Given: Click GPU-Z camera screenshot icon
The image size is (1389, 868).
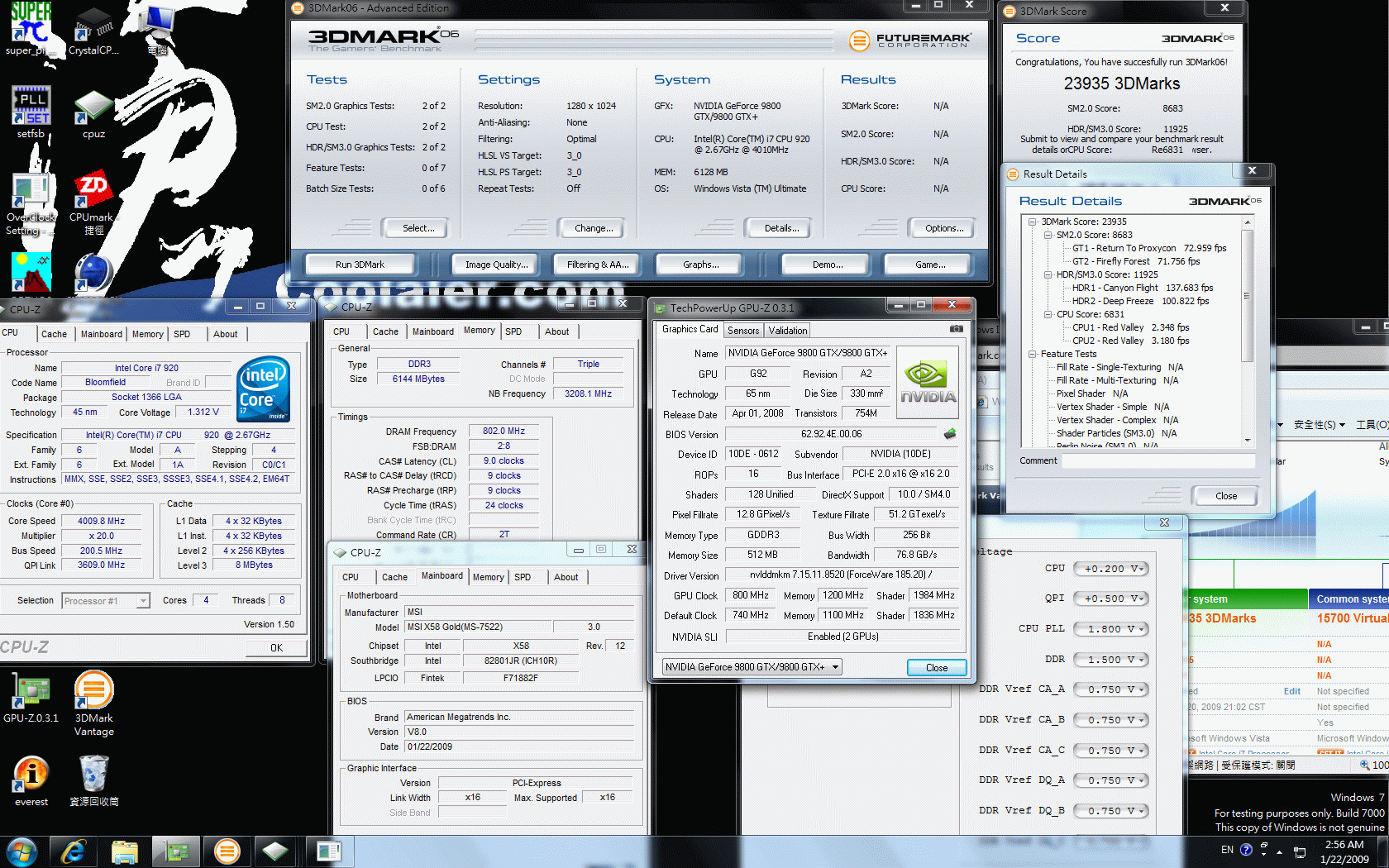Looking at the screenshot, I should click(956, 329).
